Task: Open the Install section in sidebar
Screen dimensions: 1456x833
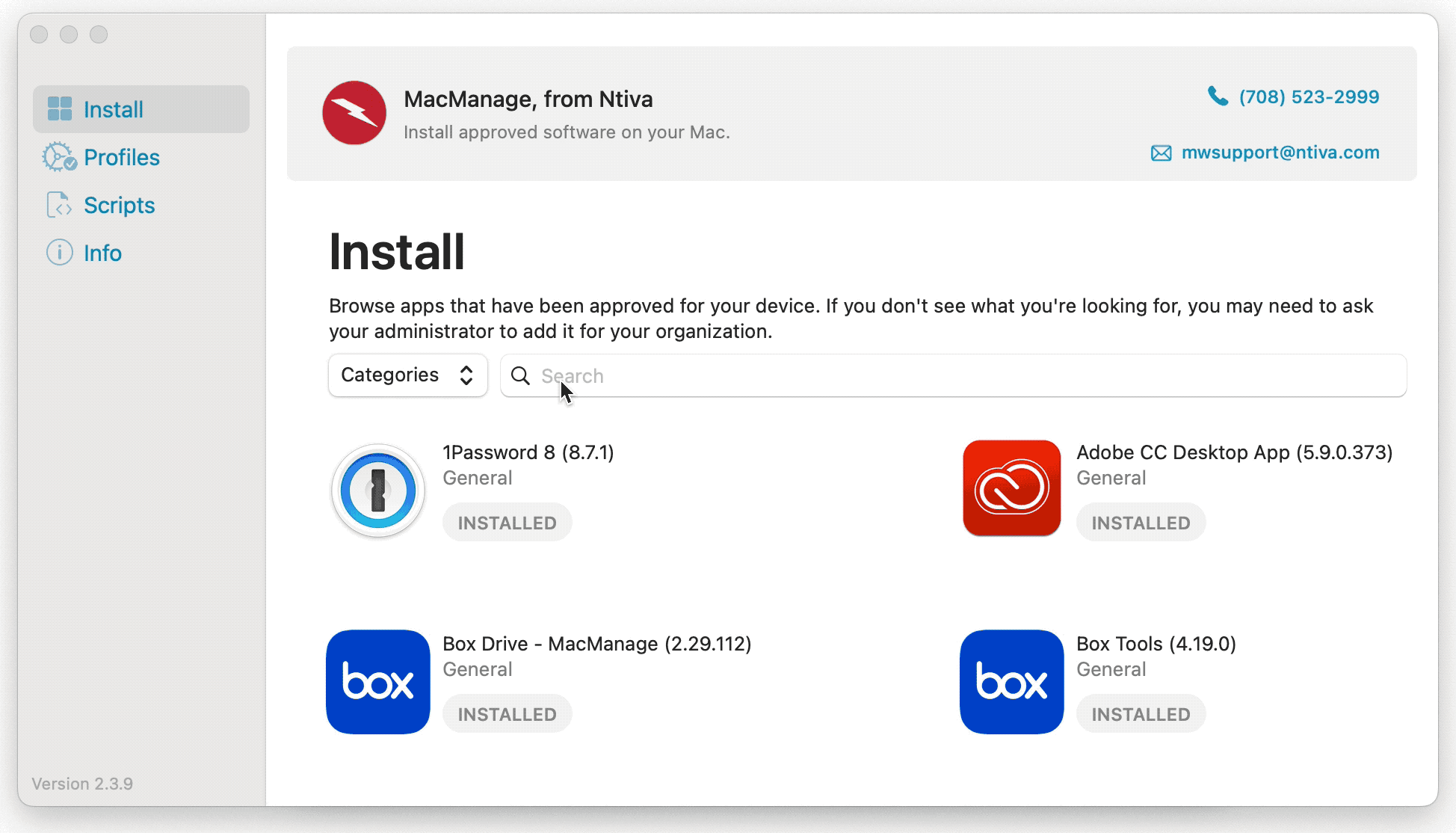Action: (141, 109)
